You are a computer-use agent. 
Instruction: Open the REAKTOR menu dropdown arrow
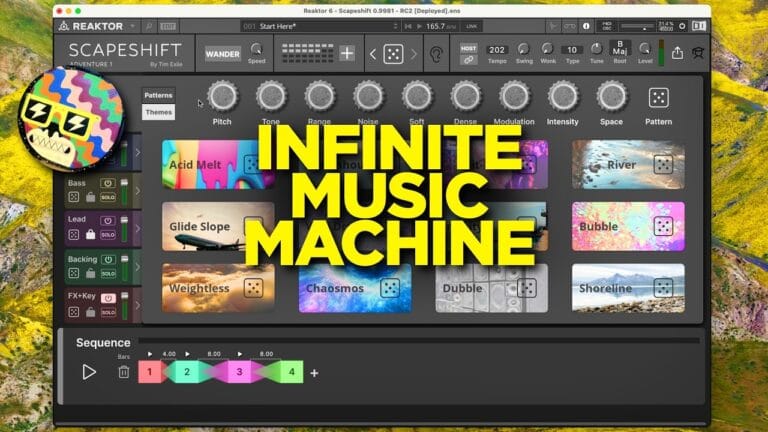coord(132,26)
